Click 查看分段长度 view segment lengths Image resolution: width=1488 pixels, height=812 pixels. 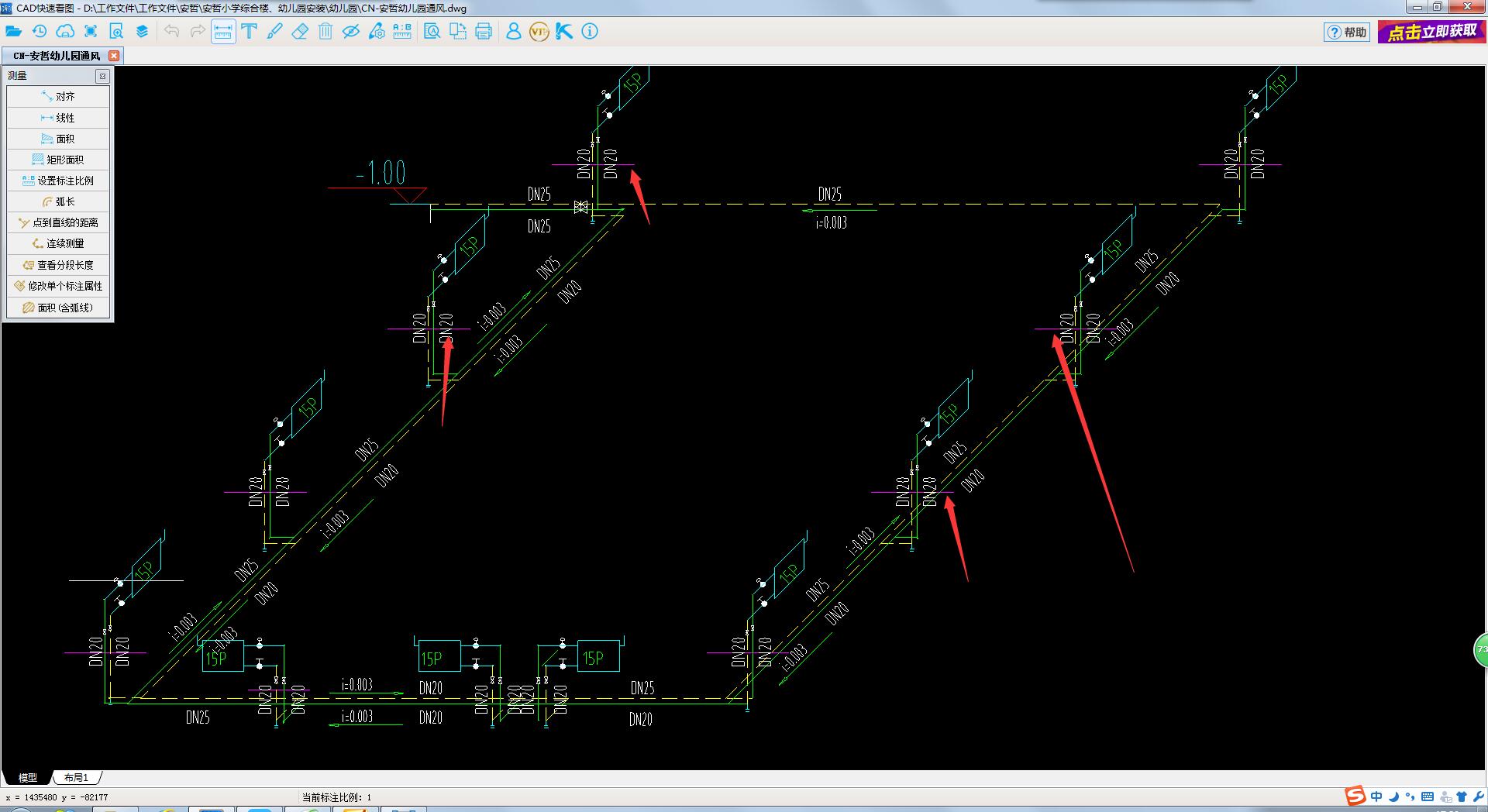58,265
